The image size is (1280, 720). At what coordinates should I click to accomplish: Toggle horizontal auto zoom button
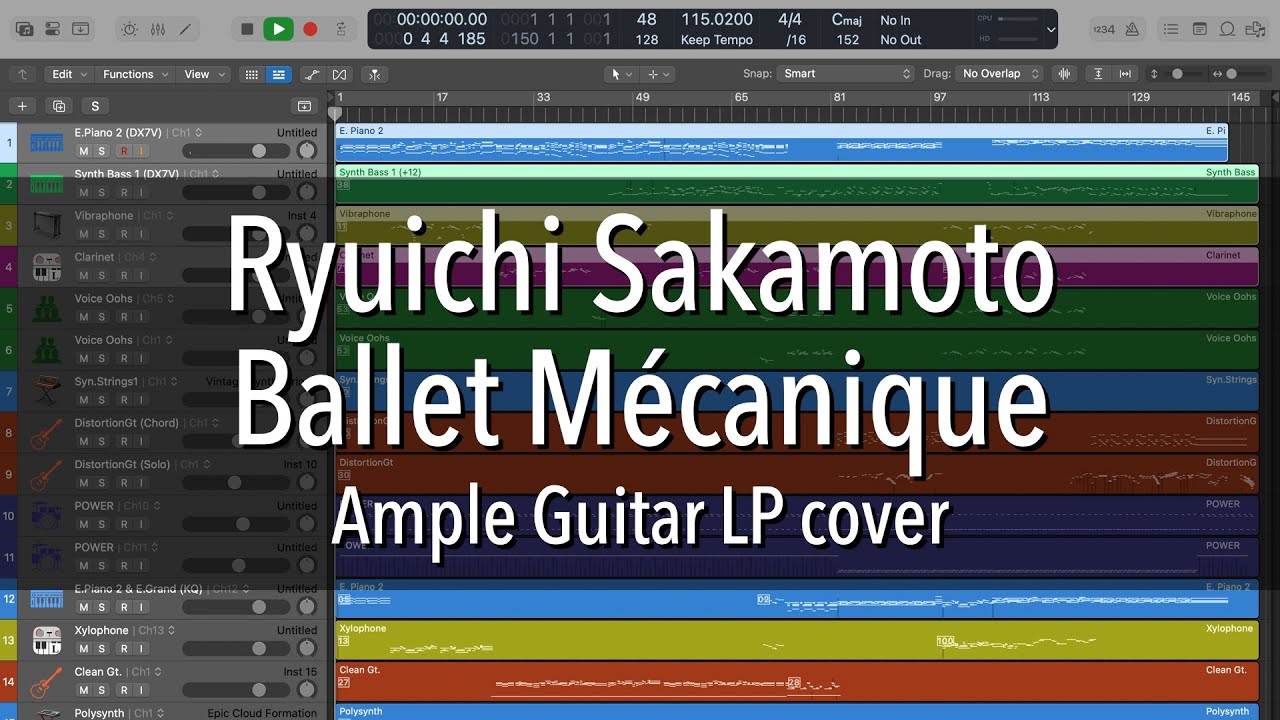point(1125,74)
